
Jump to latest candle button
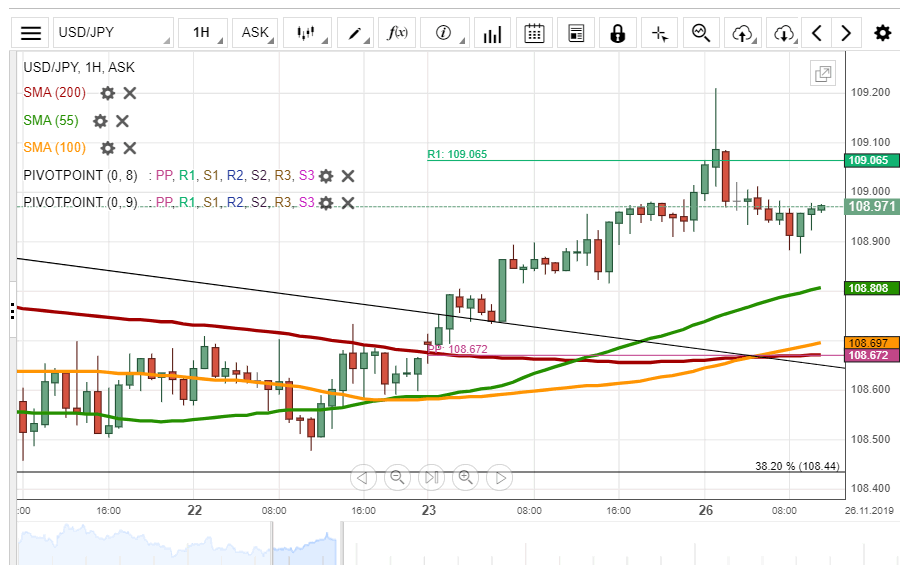[x=431, y=477]
